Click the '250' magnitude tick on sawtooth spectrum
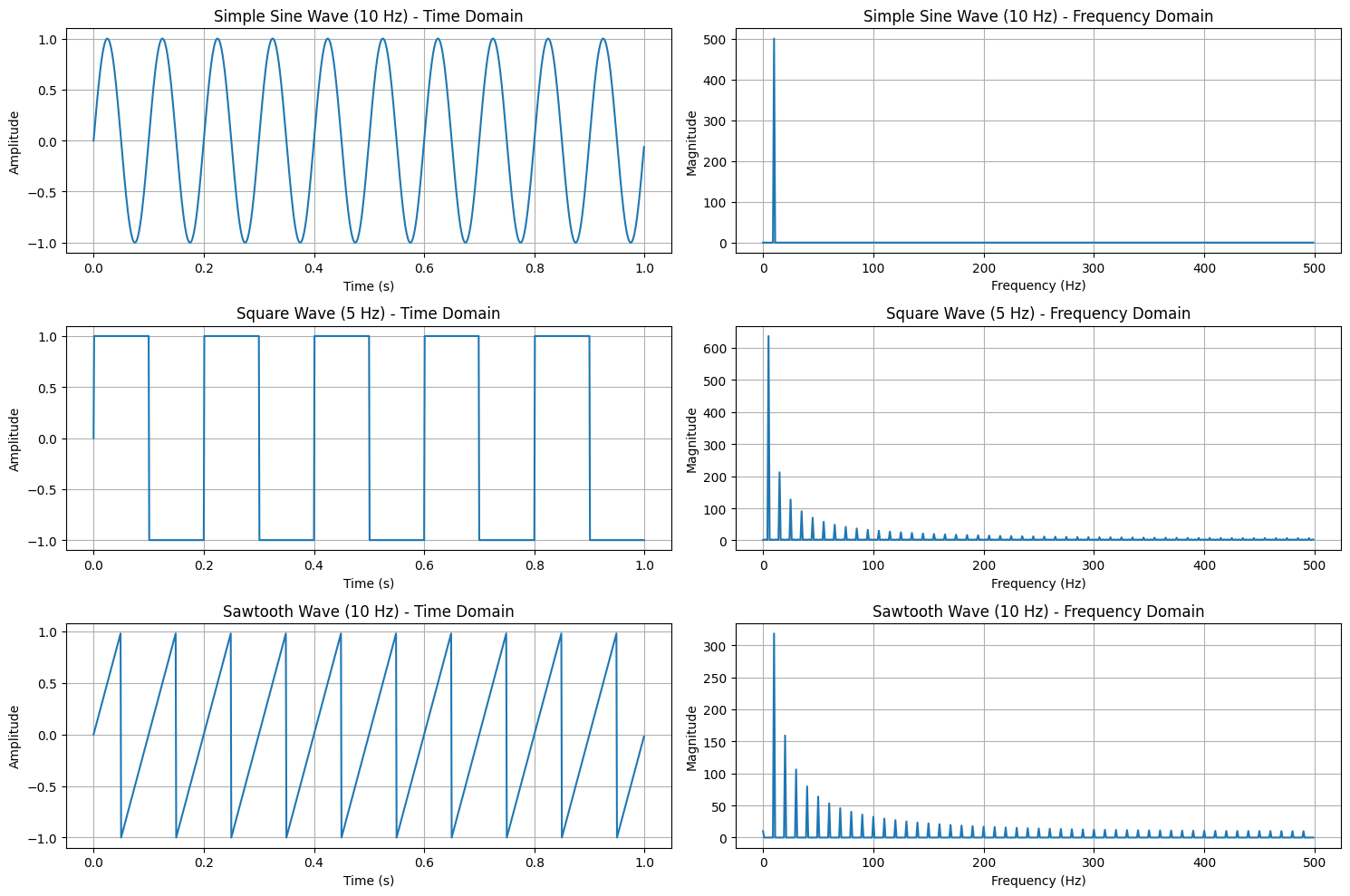Screen dimensions: 1350x896 (x=717, y=679)
